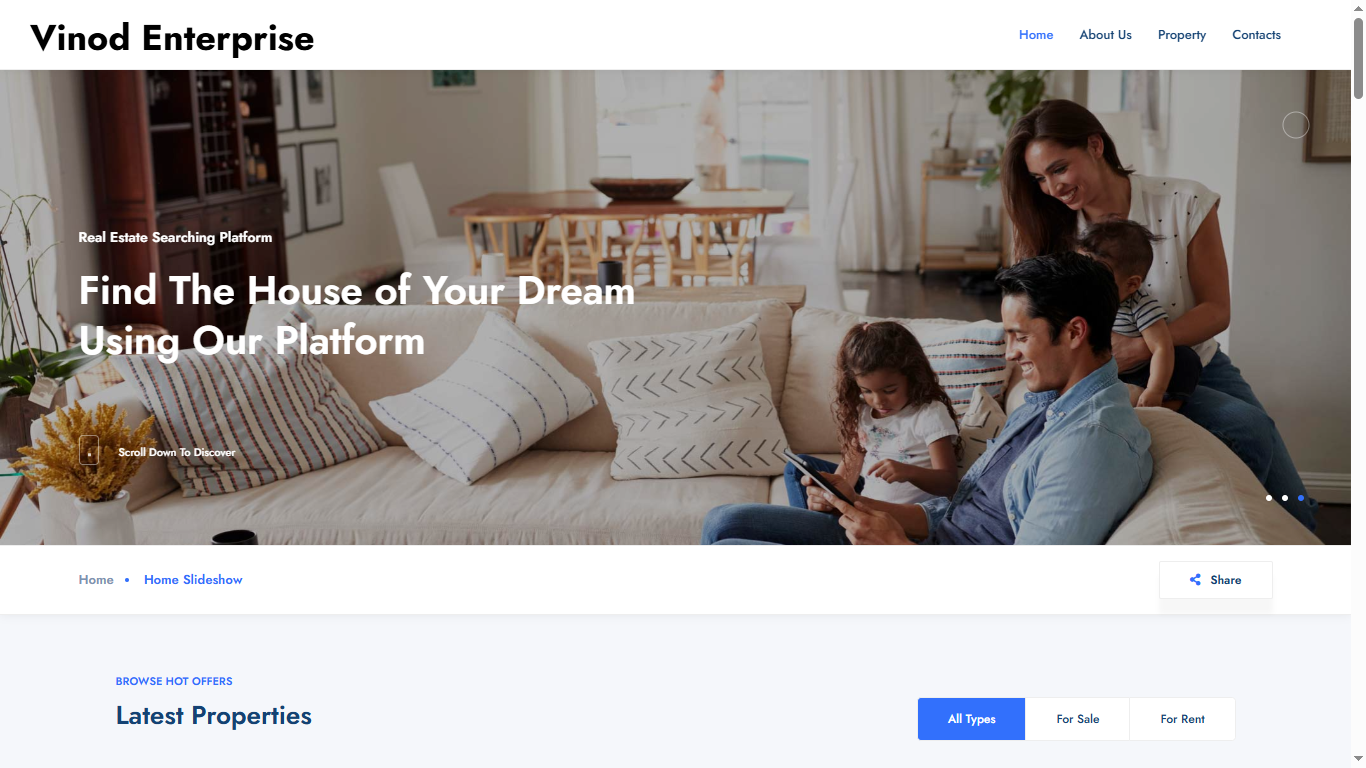Screen dimensions: 1366x768
Task: Click the mouse scroll icon in hero
Action: point(89,450)
